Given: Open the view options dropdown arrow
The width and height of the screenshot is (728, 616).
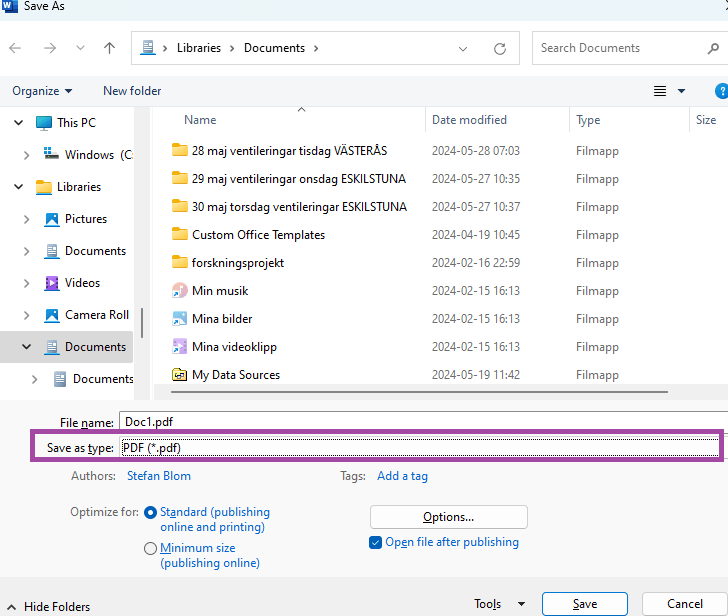Looking at the screenshot, I should tap(682, 91).
